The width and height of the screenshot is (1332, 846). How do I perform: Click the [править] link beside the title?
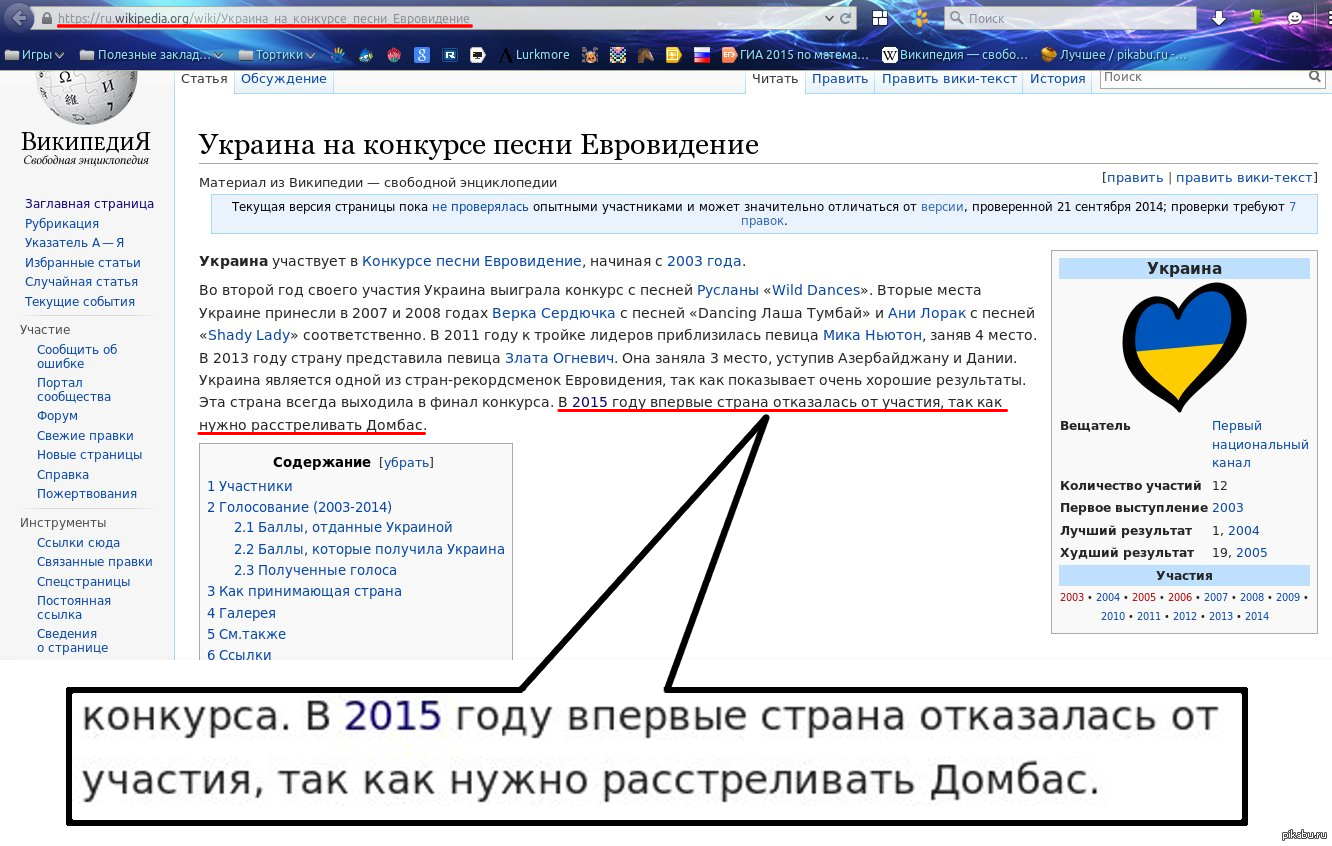(1134, 177)
